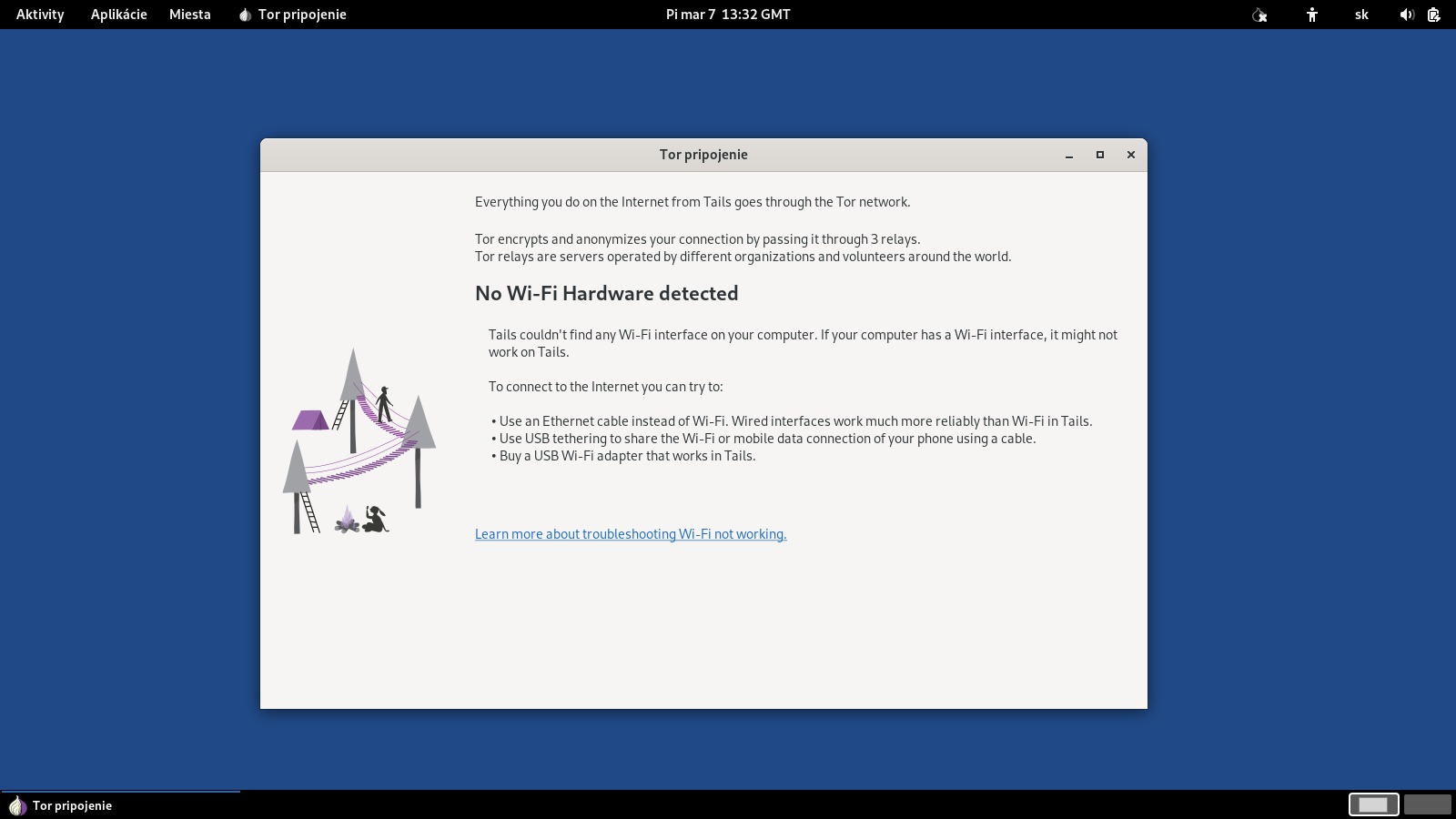
Task: Close the Tor pripojenie window
Action: tap(1131, 155)
